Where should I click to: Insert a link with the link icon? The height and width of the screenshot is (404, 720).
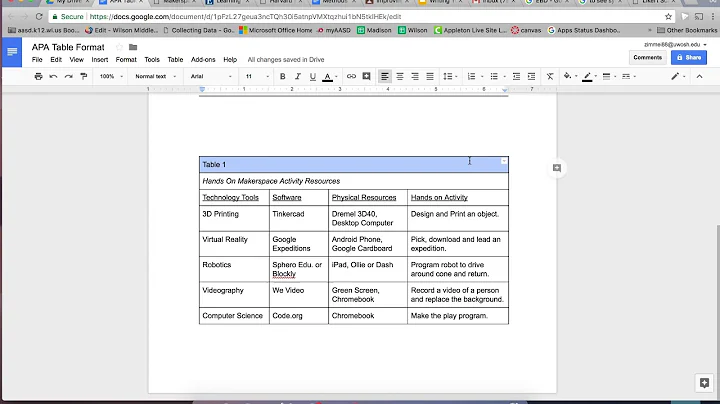[x=351, y=76]
